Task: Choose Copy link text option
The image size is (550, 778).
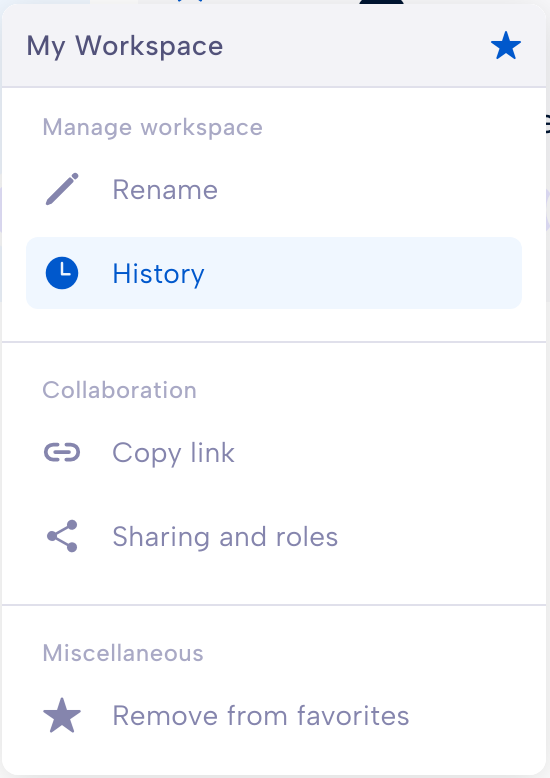Action: (x=174, y=454)
